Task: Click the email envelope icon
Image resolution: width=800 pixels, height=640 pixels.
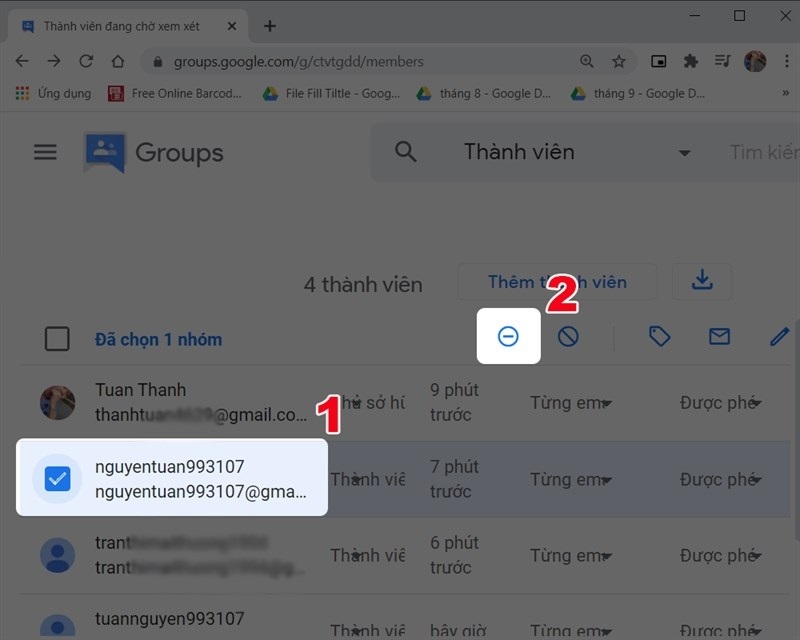Action: coord(719,336)
